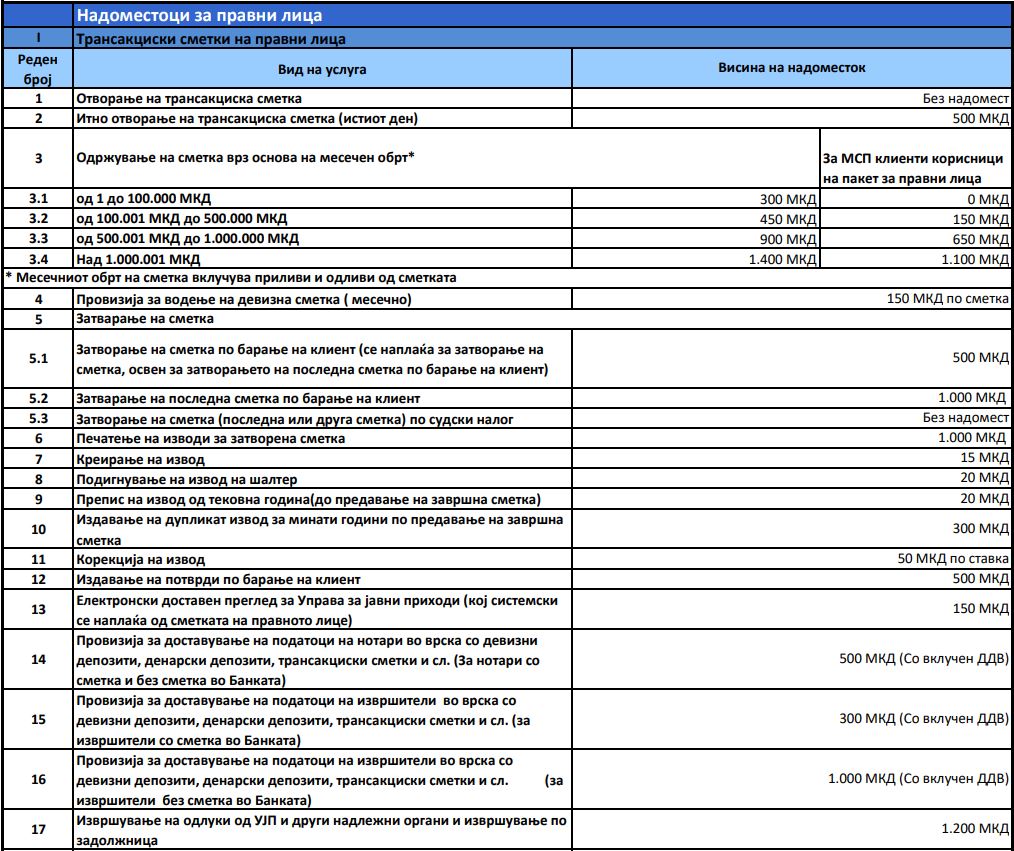This screenshot has height=851, width=1014.
Task: Click the '15 МКД' fee cell
Action: 987,458
